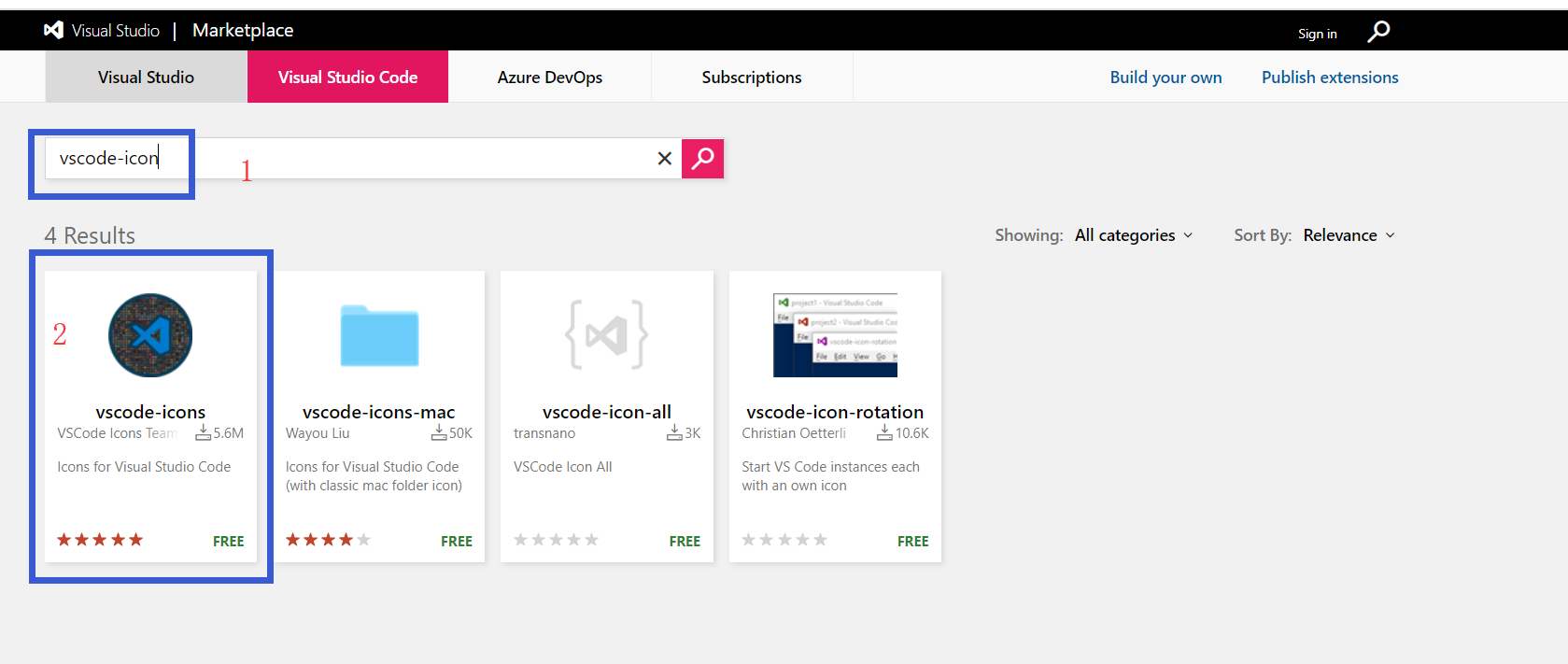Click description 'Start VS Code instances each'
The width and height of the screenshot is (1568, 664).
tap(830, 467)
